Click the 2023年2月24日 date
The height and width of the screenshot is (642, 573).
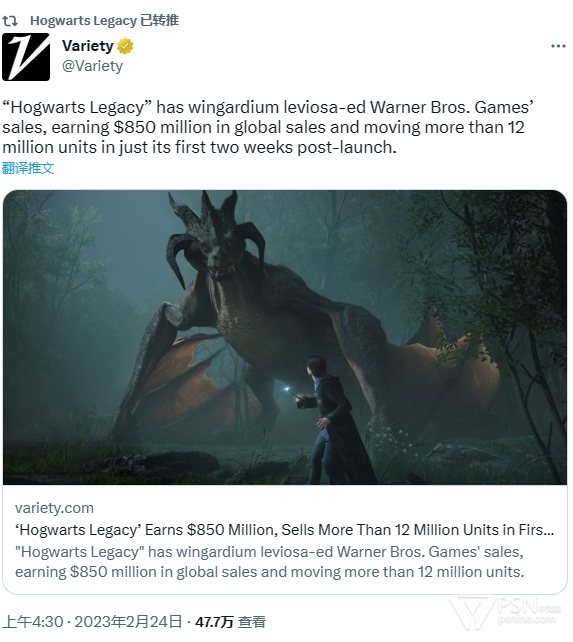pos(128,622)
